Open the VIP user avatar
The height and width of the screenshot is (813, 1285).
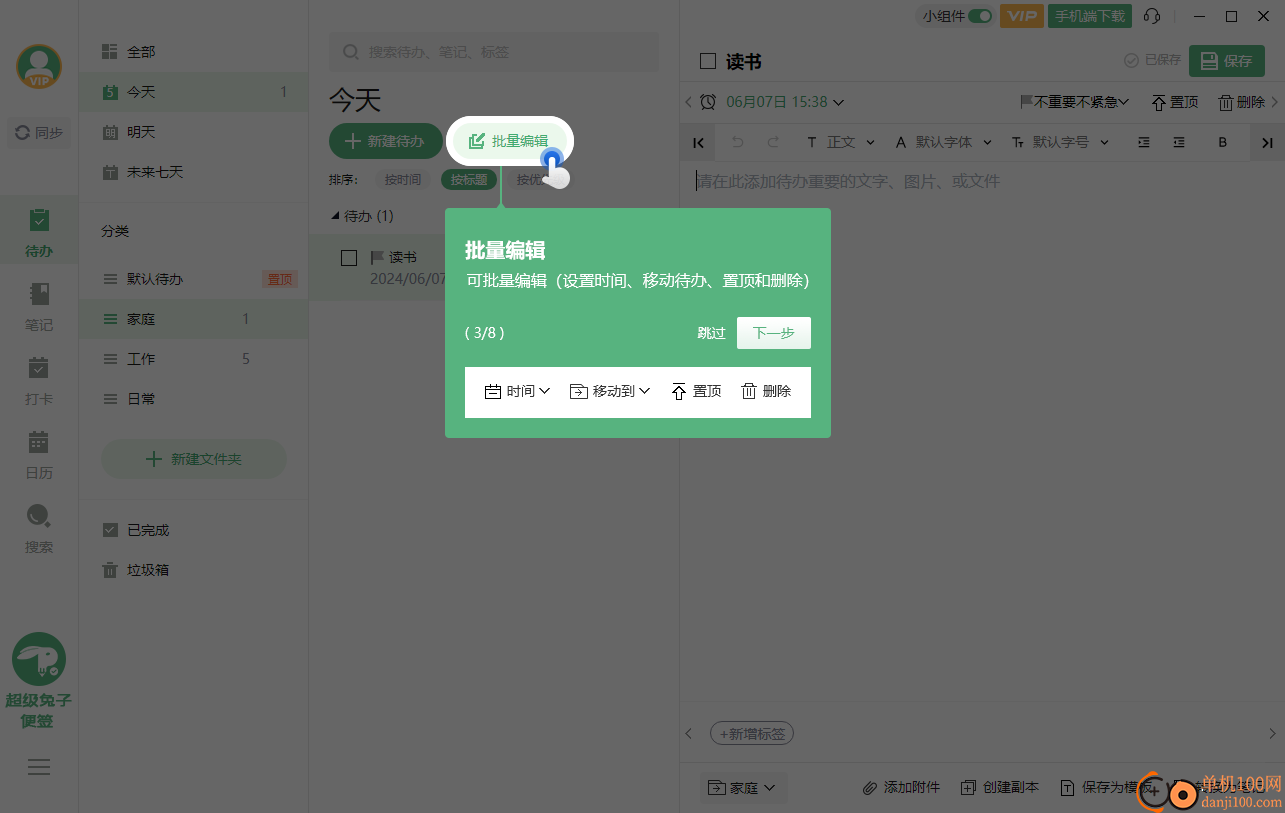[x=39, y=67]
